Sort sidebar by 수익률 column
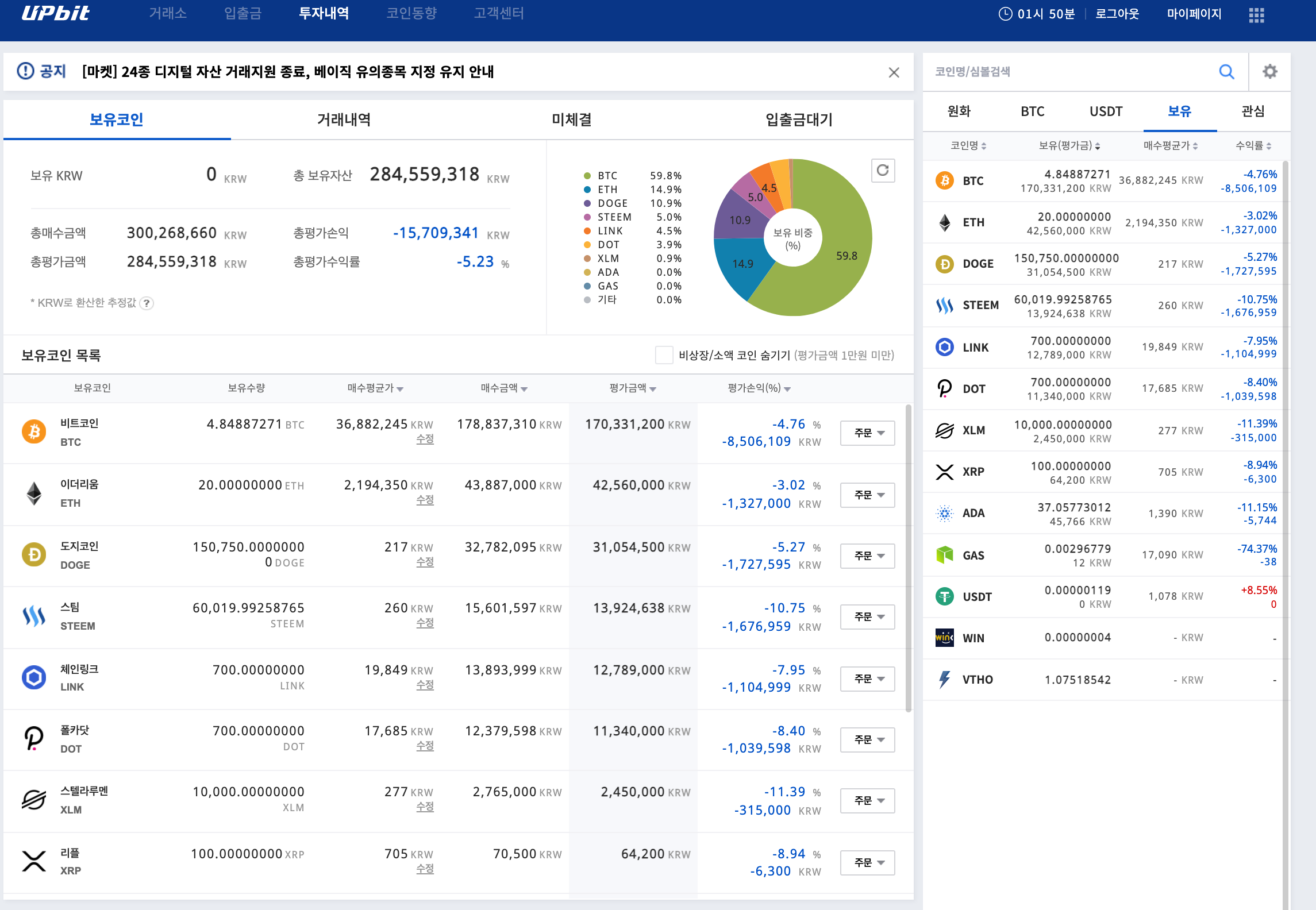 1253,146
